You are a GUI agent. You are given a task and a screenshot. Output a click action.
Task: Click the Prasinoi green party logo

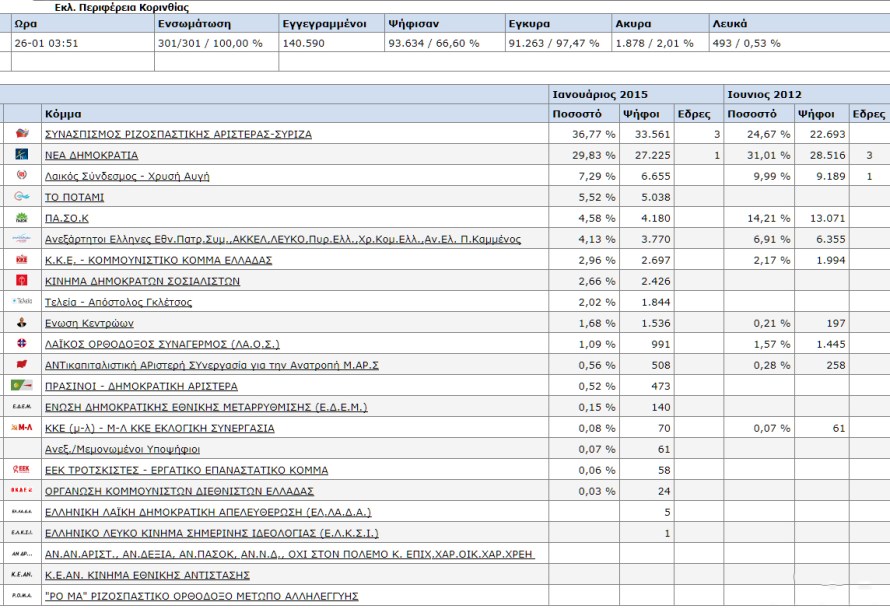(x=22, y=386)
